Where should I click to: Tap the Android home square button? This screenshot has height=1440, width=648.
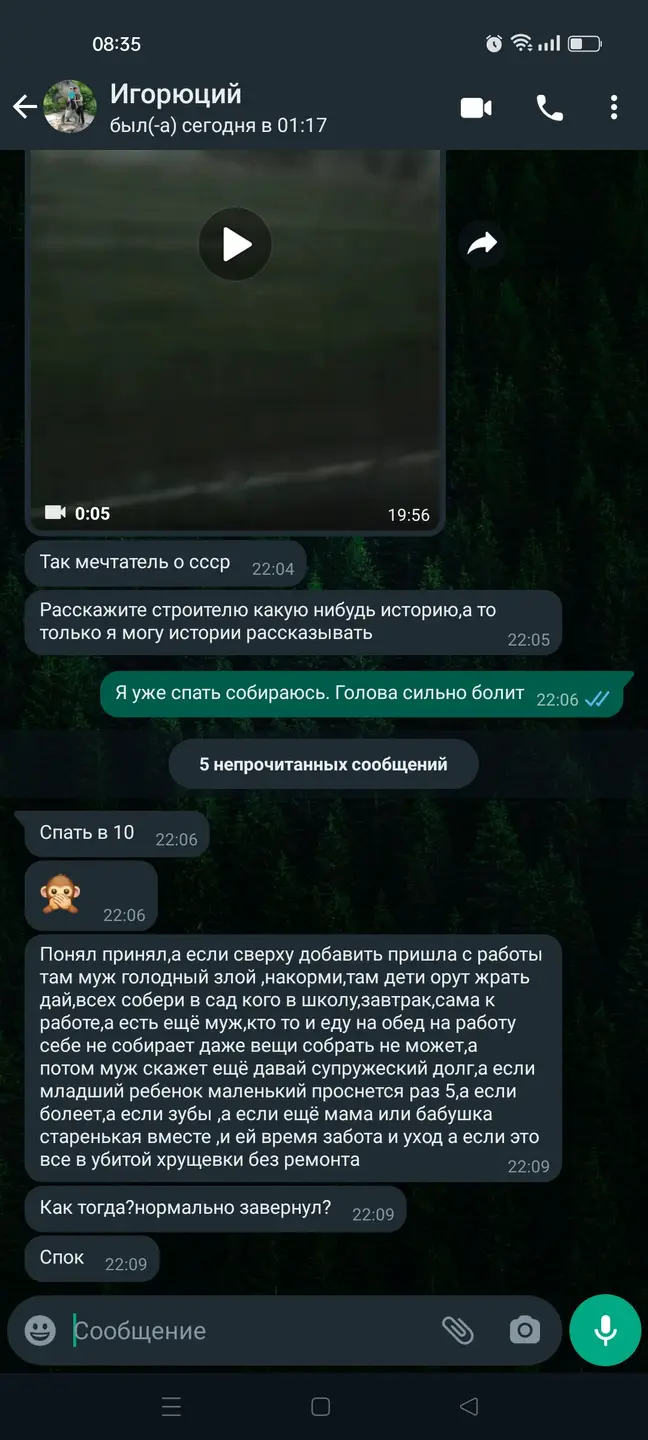pyautogui.click(x=321, y=1407)
